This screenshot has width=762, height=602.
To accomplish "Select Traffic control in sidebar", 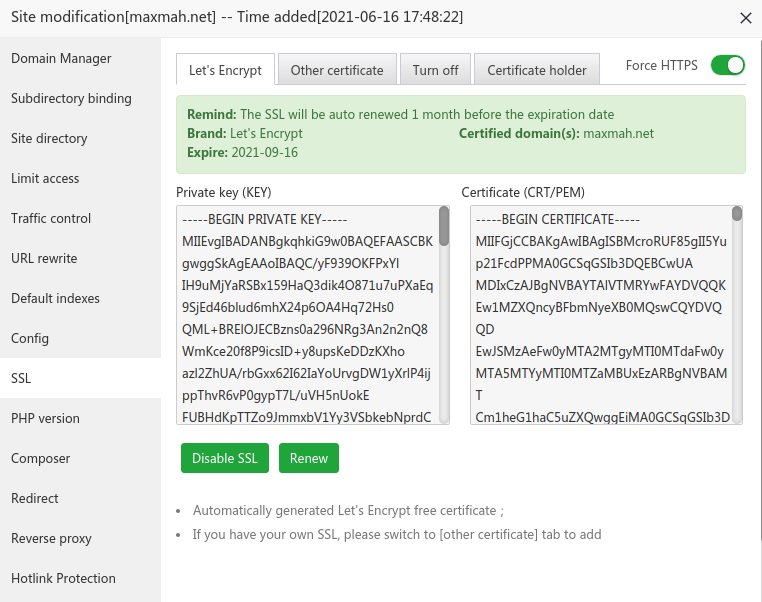I will (x=51, y=218).
